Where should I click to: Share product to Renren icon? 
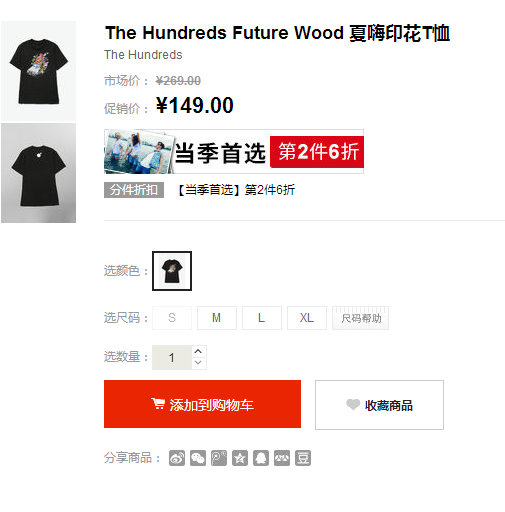click(282, 458)
